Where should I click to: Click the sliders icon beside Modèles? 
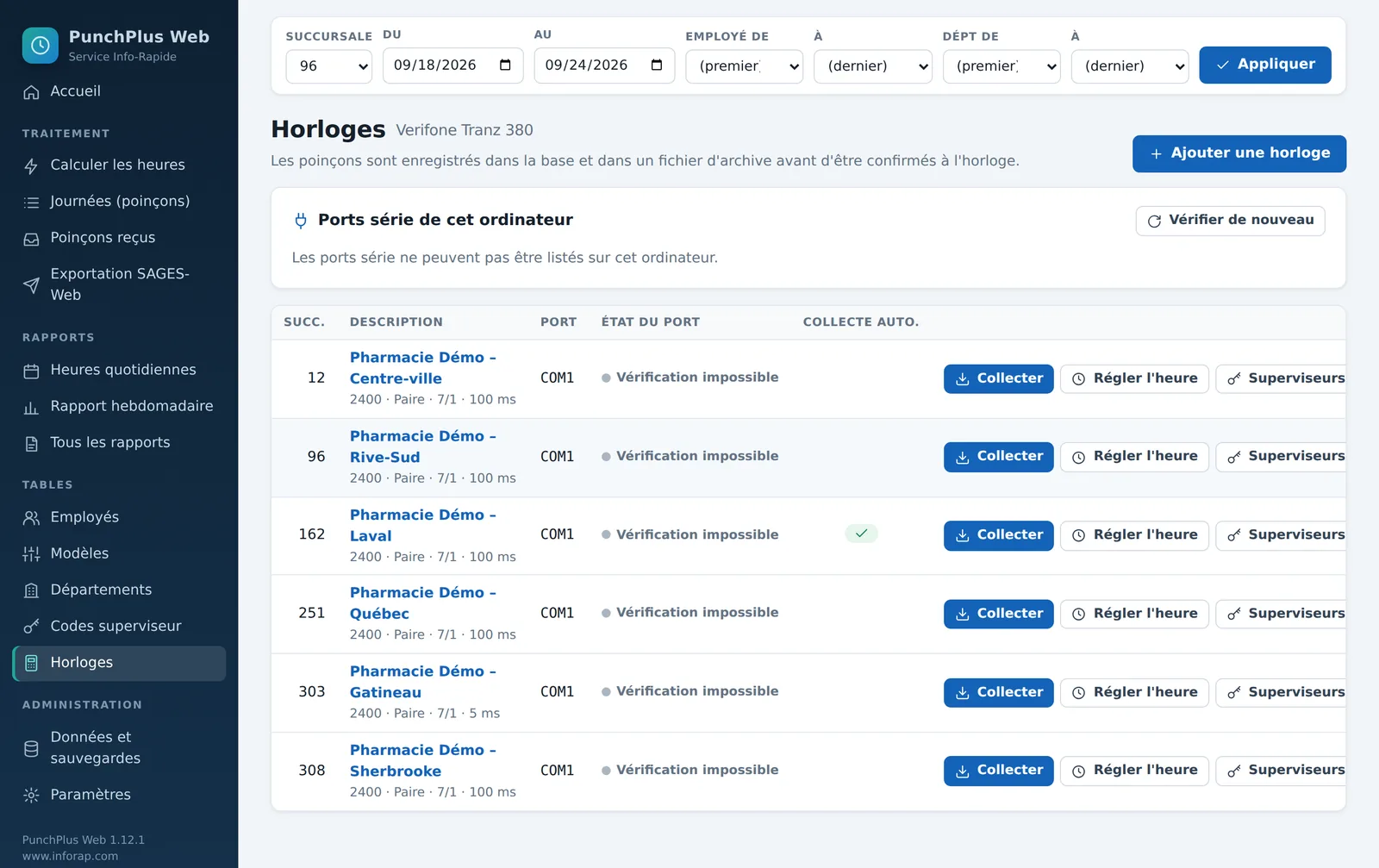pyautogui.click(x=31, y=554)
